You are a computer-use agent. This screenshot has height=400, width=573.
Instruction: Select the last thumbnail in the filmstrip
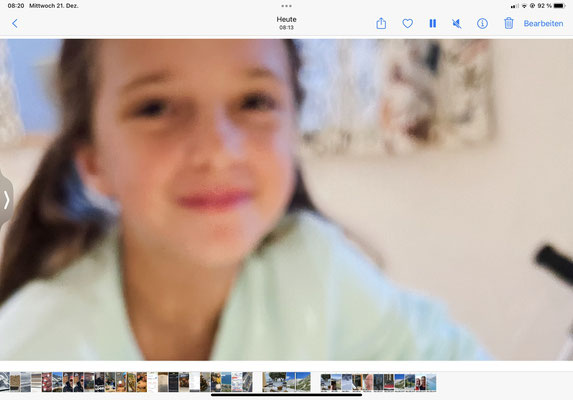click(x=431, y=382)
